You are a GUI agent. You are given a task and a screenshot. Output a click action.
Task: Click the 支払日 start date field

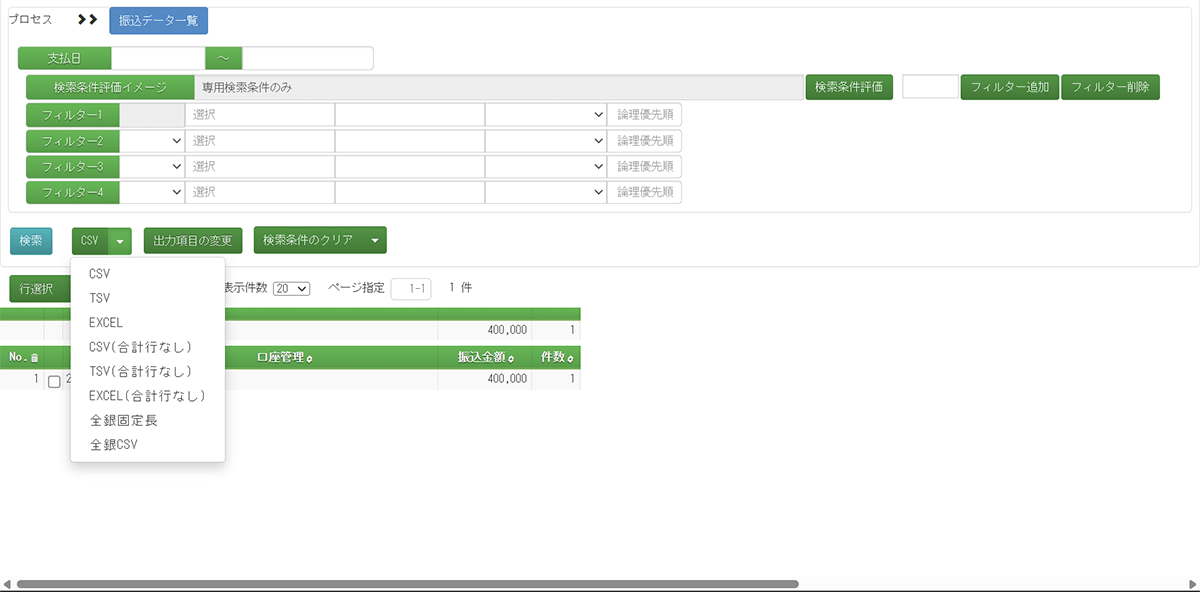pyautogui.click(x=158, y=58)
